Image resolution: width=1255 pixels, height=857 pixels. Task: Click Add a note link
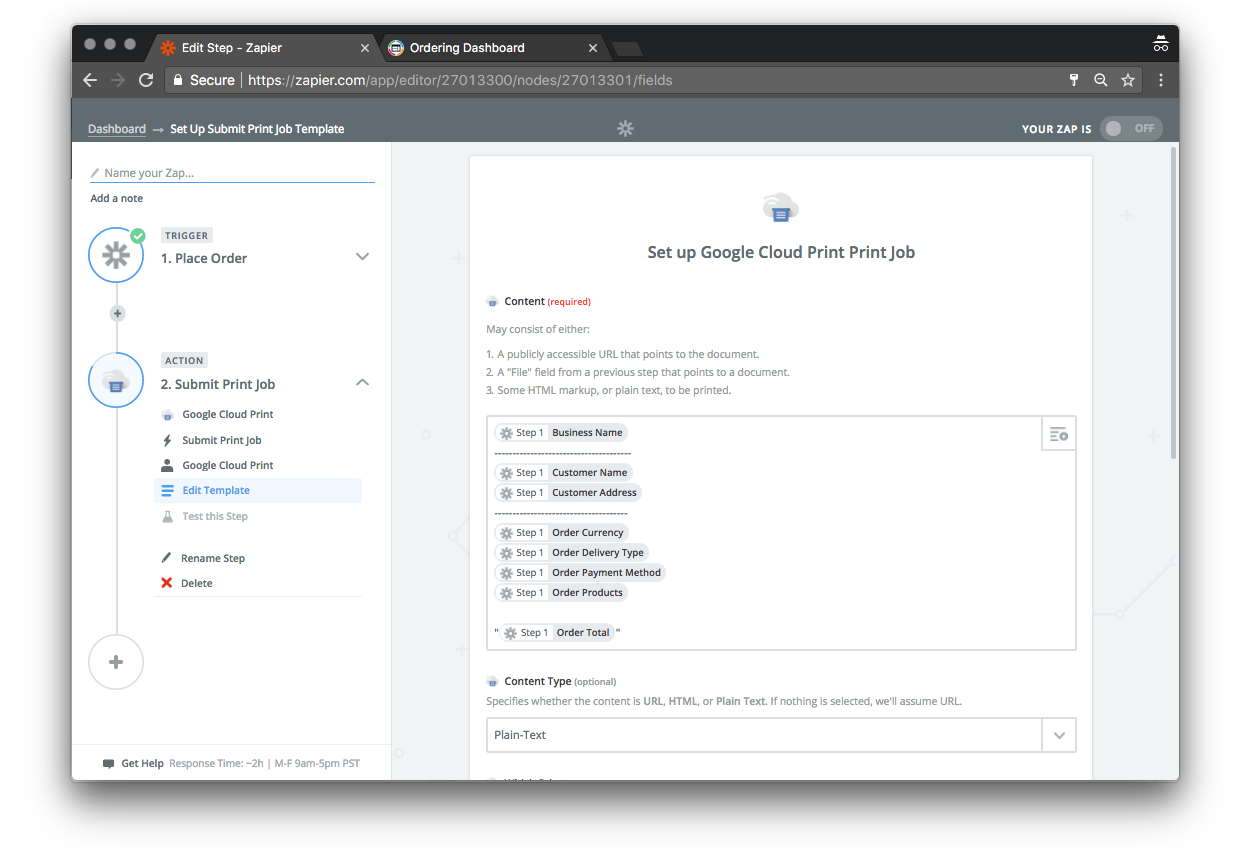click(117, 198)
